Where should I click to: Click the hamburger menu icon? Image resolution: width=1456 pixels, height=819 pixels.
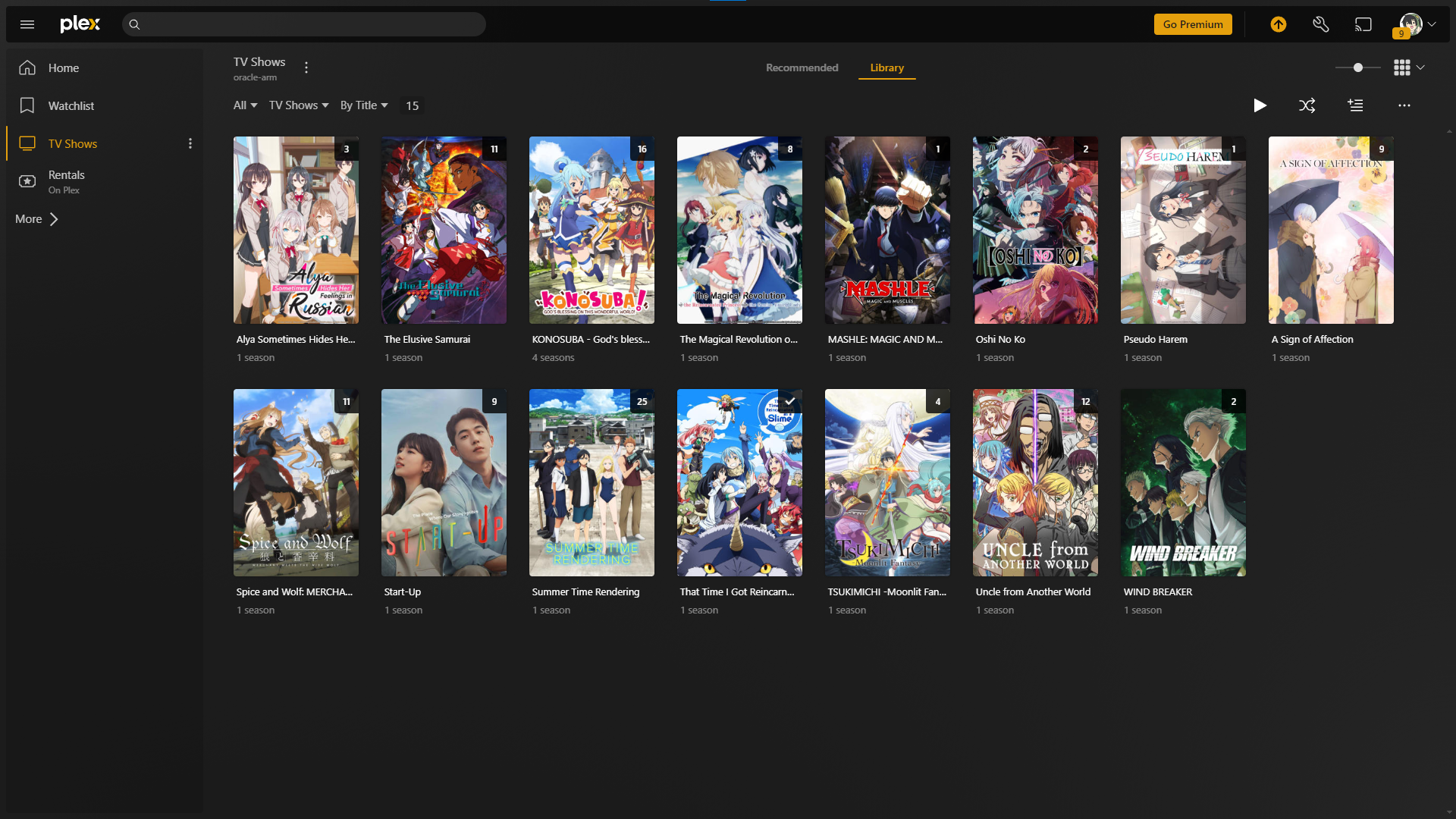[27, 24]
